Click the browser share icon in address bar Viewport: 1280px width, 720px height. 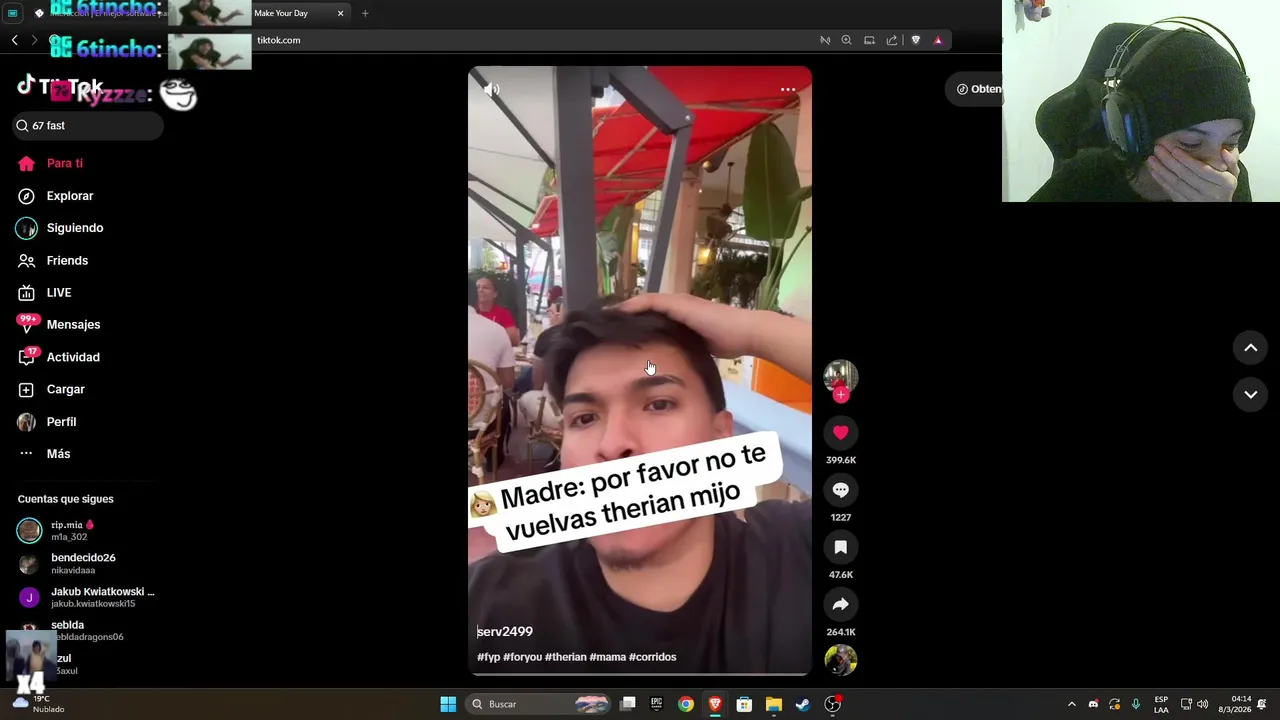pos(892,40)
